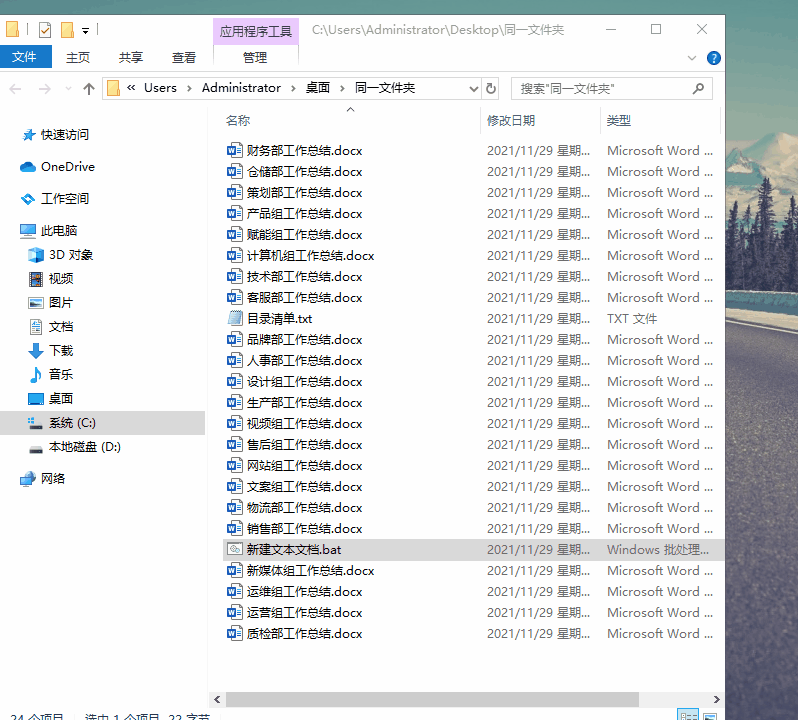This screenshot has height=720, width=798.
Task: Click the scroll left arrow of horizontal scrollbar
Action: [217, 699]
